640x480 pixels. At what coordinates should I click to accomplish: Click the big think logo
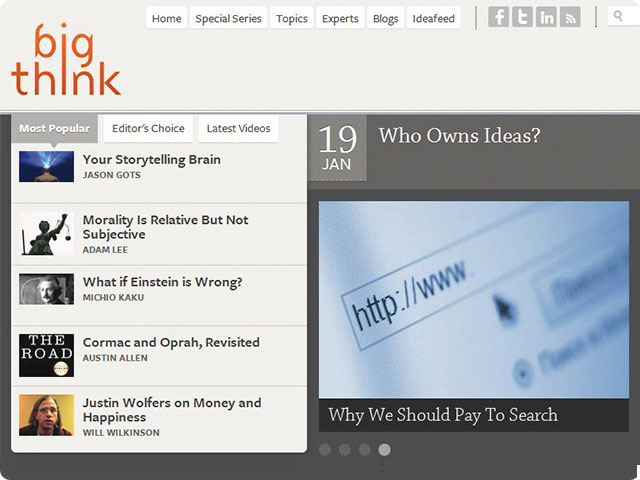(66, 60)
